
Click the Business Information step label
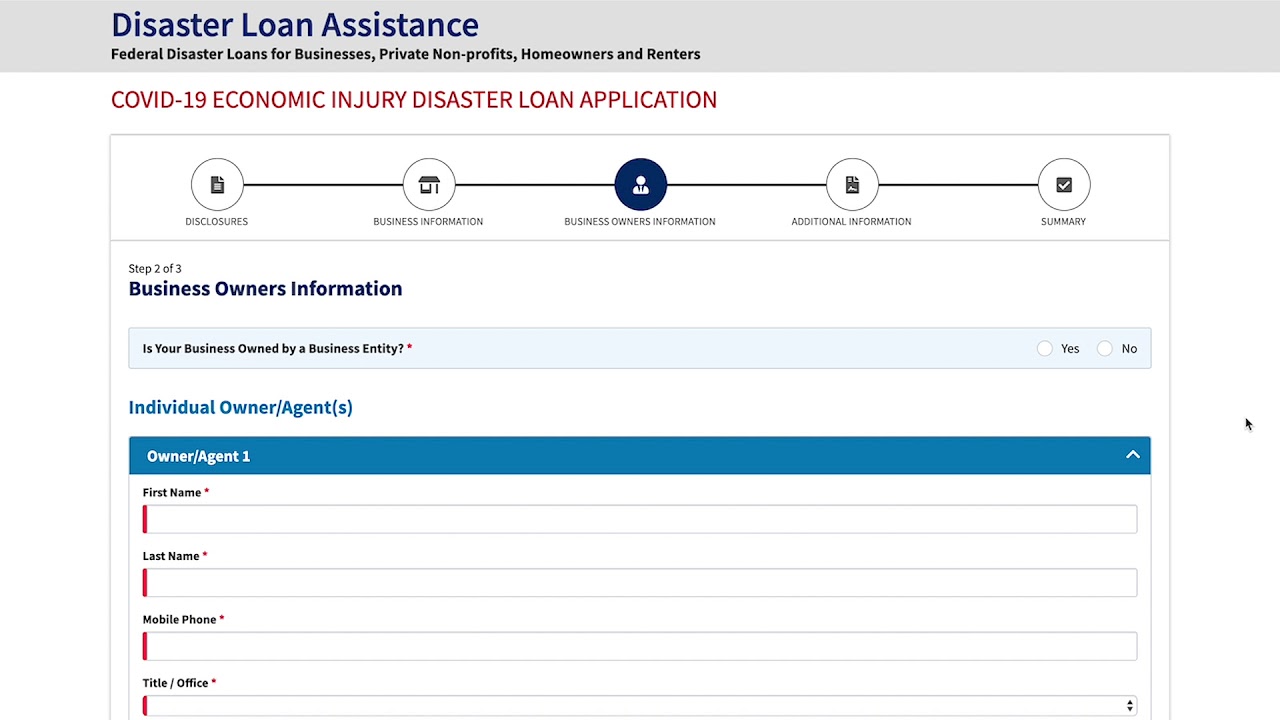[x=428, y=221]
